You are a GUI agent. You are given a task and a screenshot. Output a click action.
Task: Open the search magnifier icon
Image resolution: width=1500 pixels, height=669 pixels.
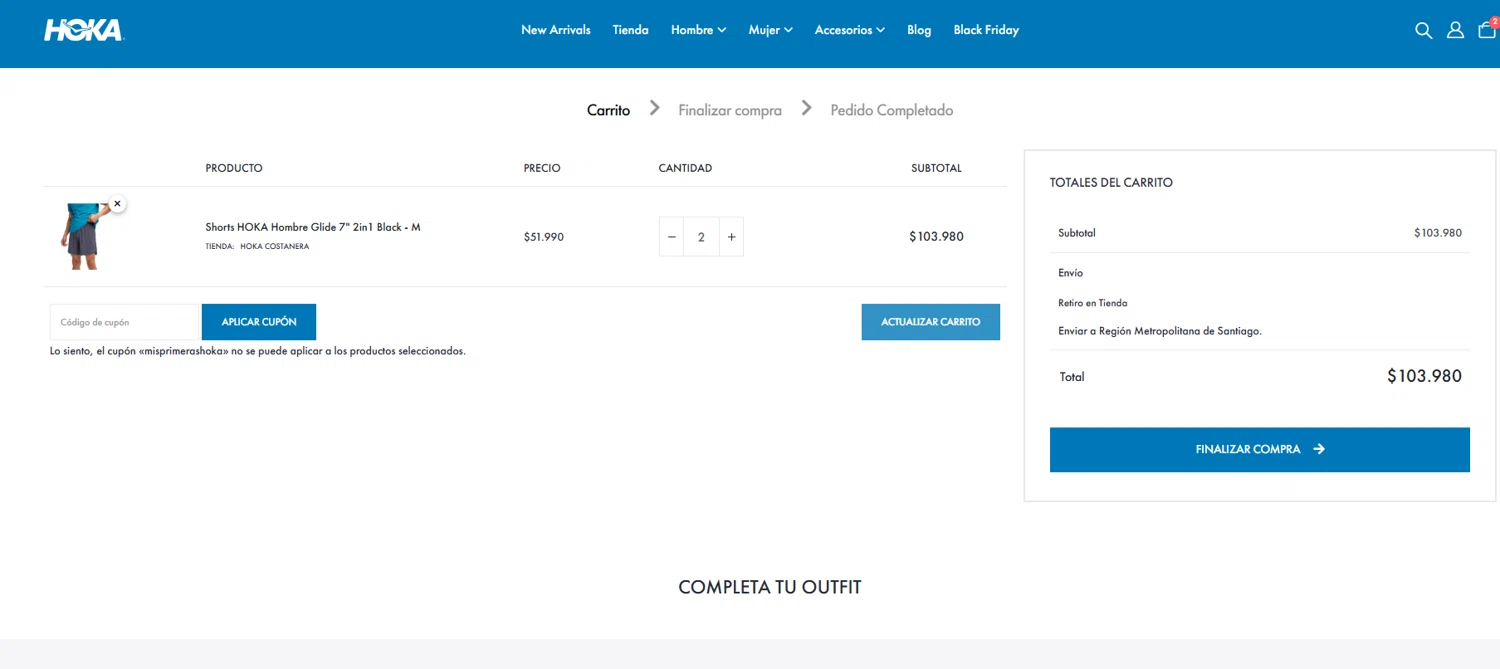tap(1423, 30)
